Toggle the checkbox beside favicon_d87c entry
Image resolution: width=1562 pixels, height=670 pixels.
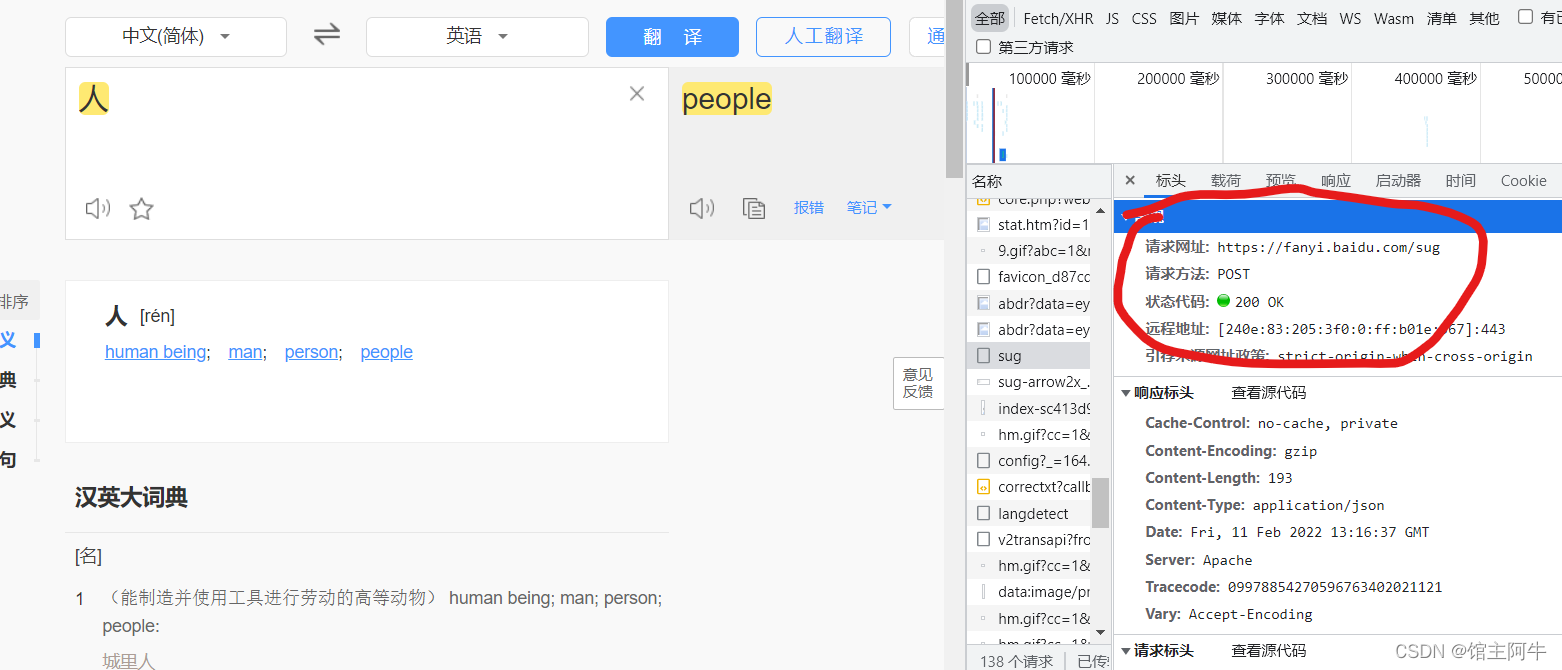[x=983, y=276]
